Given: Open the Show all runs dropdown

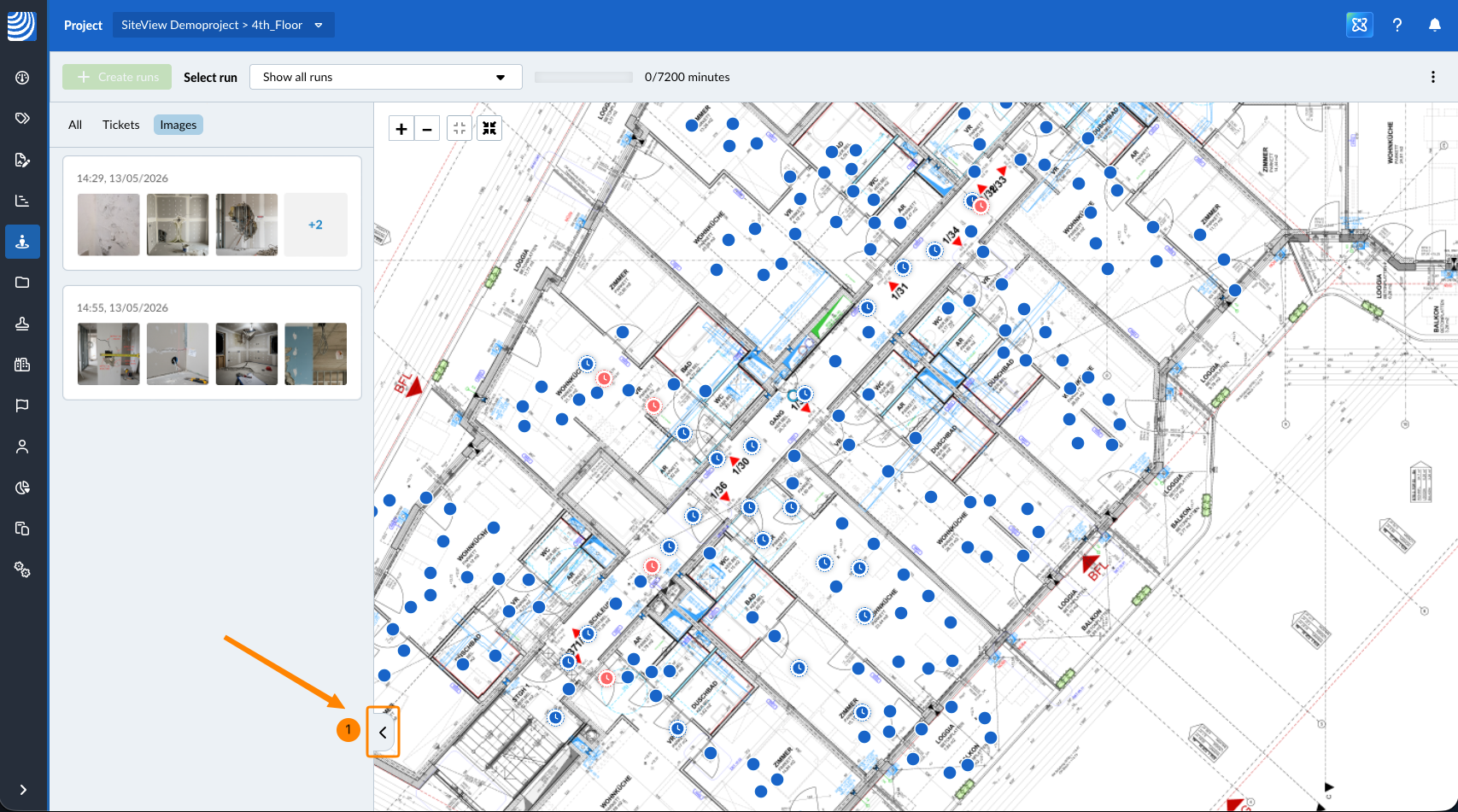Looking at the screenshot, I should (385, 77).
